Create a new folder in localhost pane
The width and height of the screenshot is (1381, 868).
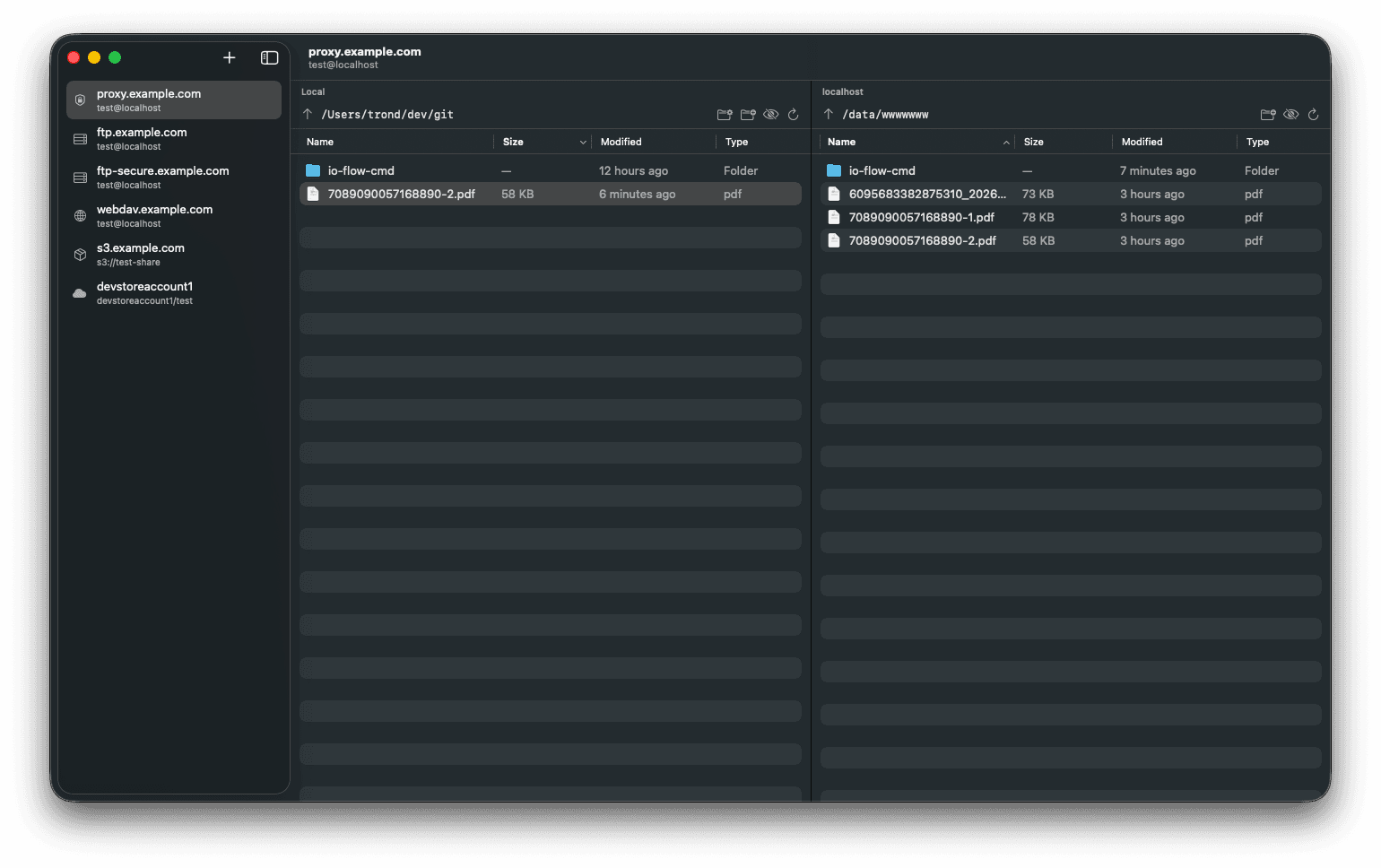click(x=1268, y=114)
